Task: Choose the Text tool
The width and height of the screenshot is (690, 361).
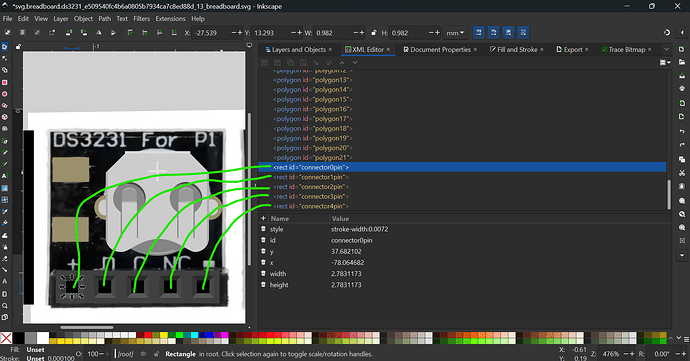Action: (5, 176)
